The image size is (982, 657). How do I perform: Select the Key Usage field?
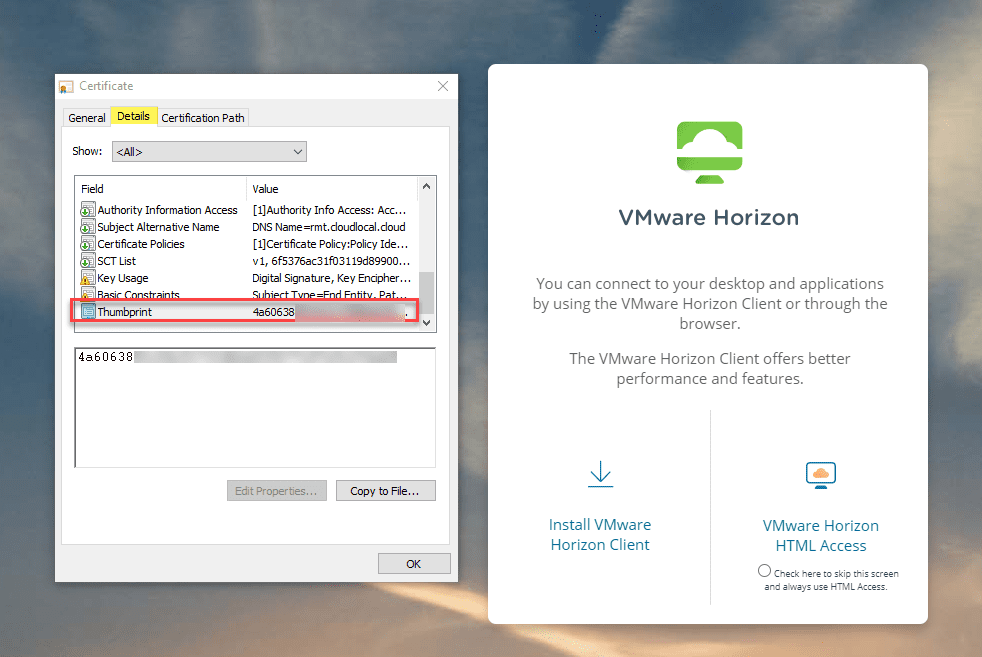point(246,278)
